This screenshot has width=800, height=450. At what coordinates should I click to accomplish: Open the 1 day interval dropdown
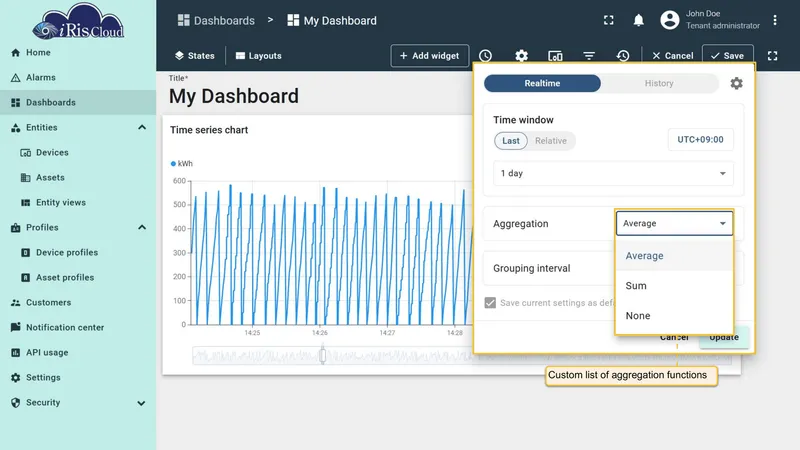tap(613, 173)
